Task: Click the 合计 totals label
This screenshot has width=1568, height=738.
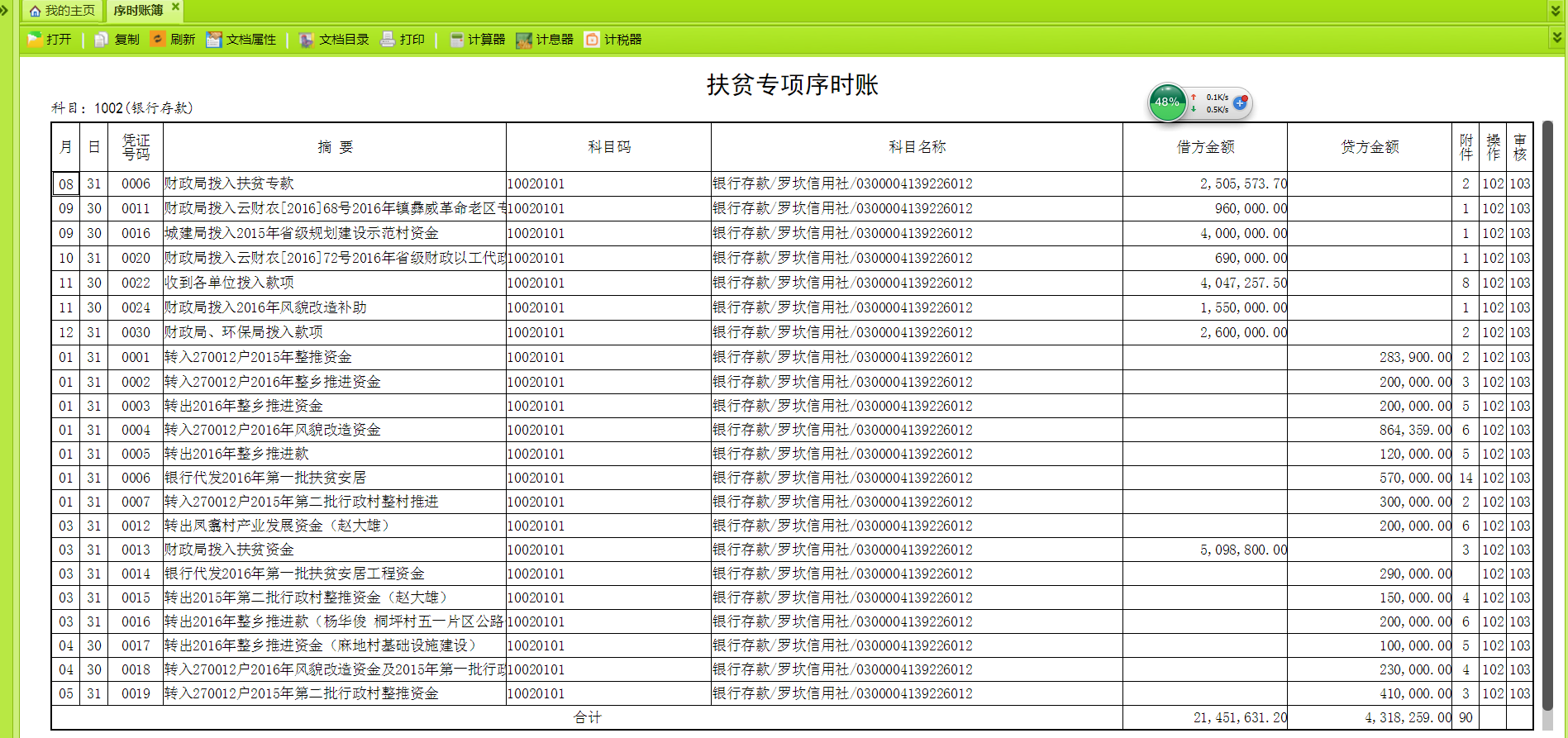Action: [588, 717]
